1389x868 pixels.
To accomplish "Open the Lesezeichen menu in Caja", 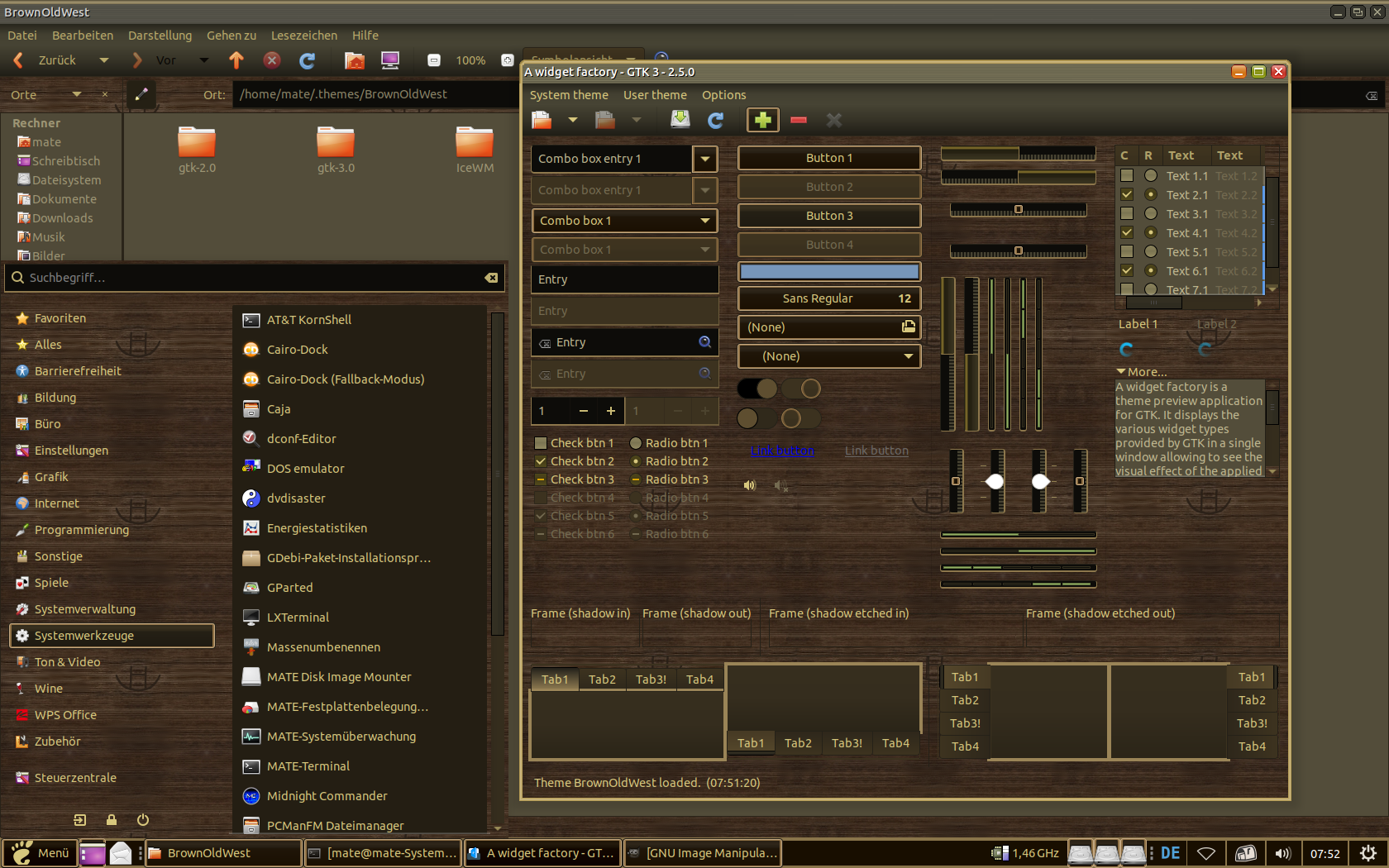I will pyautogui.click(x=304, y=36).
